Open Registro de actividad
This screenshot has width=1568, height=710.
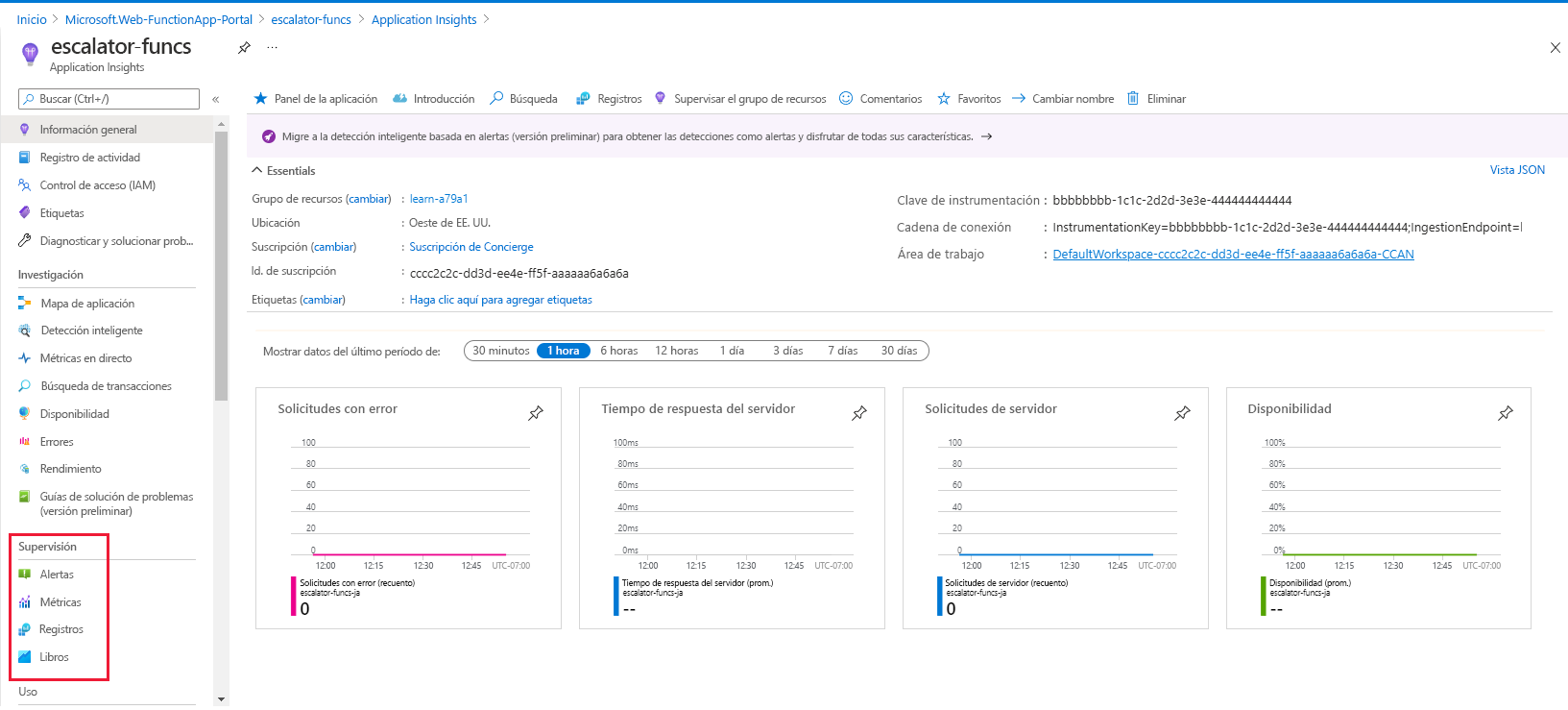pyautogui.click(x=107, y=158)
